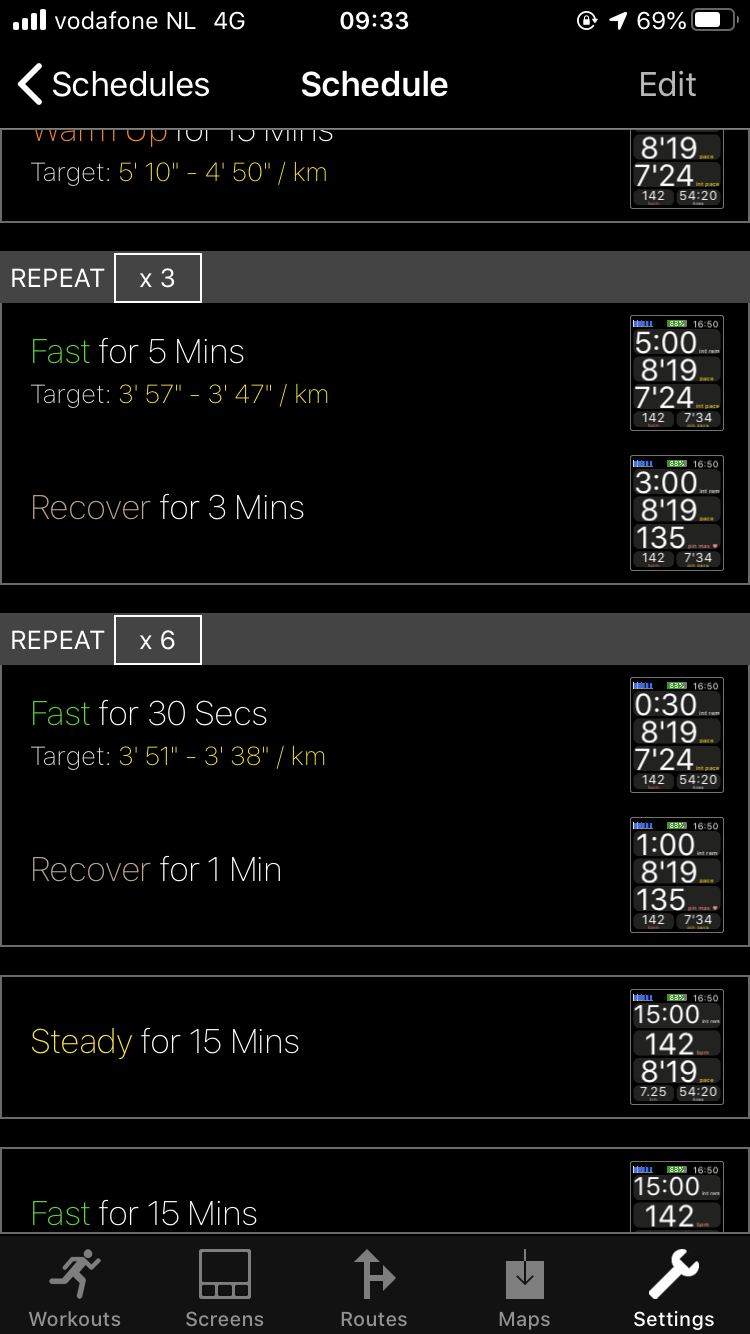750x1334 pixels.
Task: Open the Maps download icon
Action: tap(525, 1273)
